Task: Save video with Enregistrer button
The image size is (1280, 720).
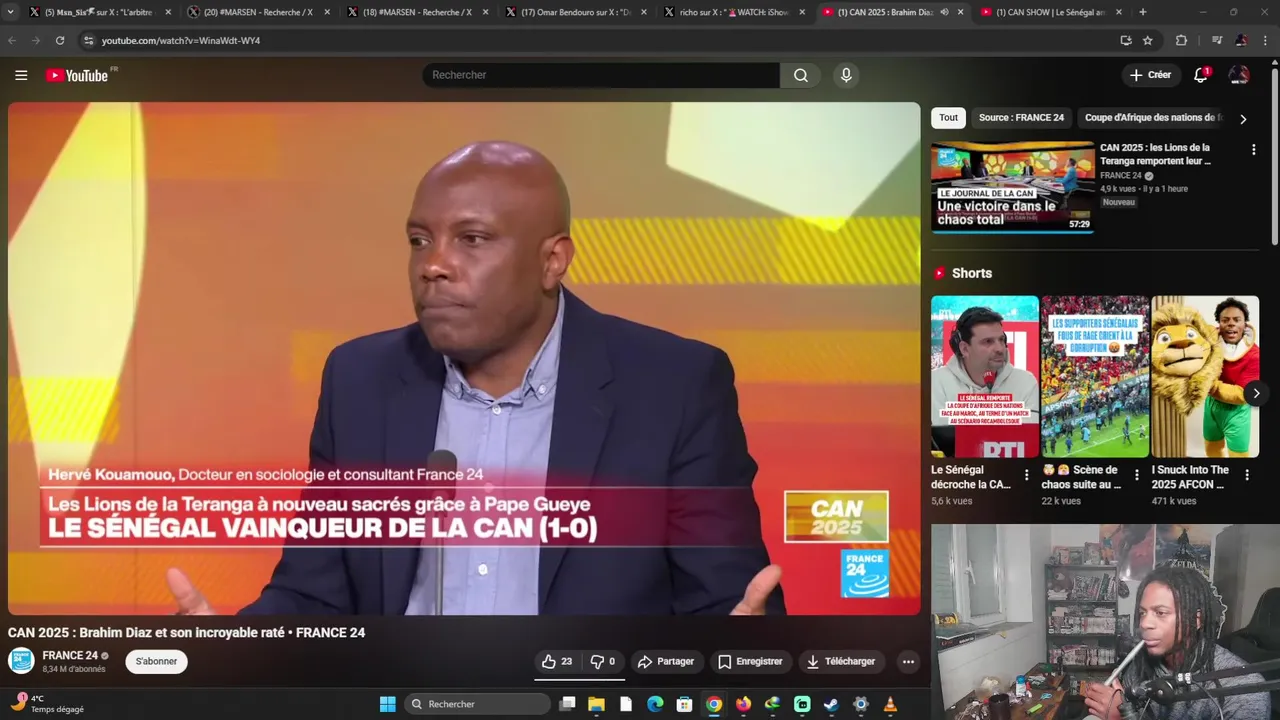Action: click(750, 661)
